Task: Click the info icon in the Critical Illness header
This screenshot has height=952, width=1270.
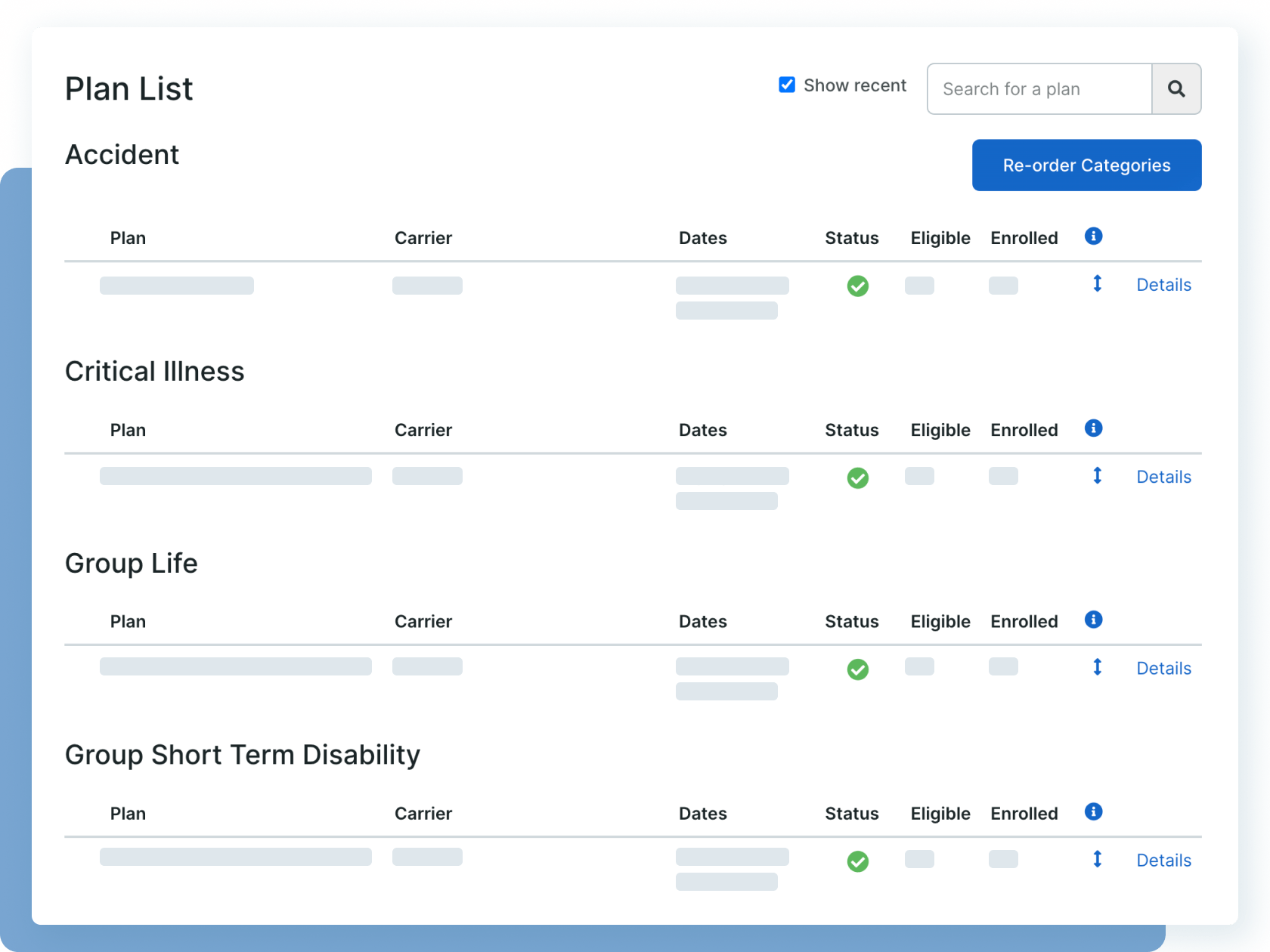Action: [1093, 428]
